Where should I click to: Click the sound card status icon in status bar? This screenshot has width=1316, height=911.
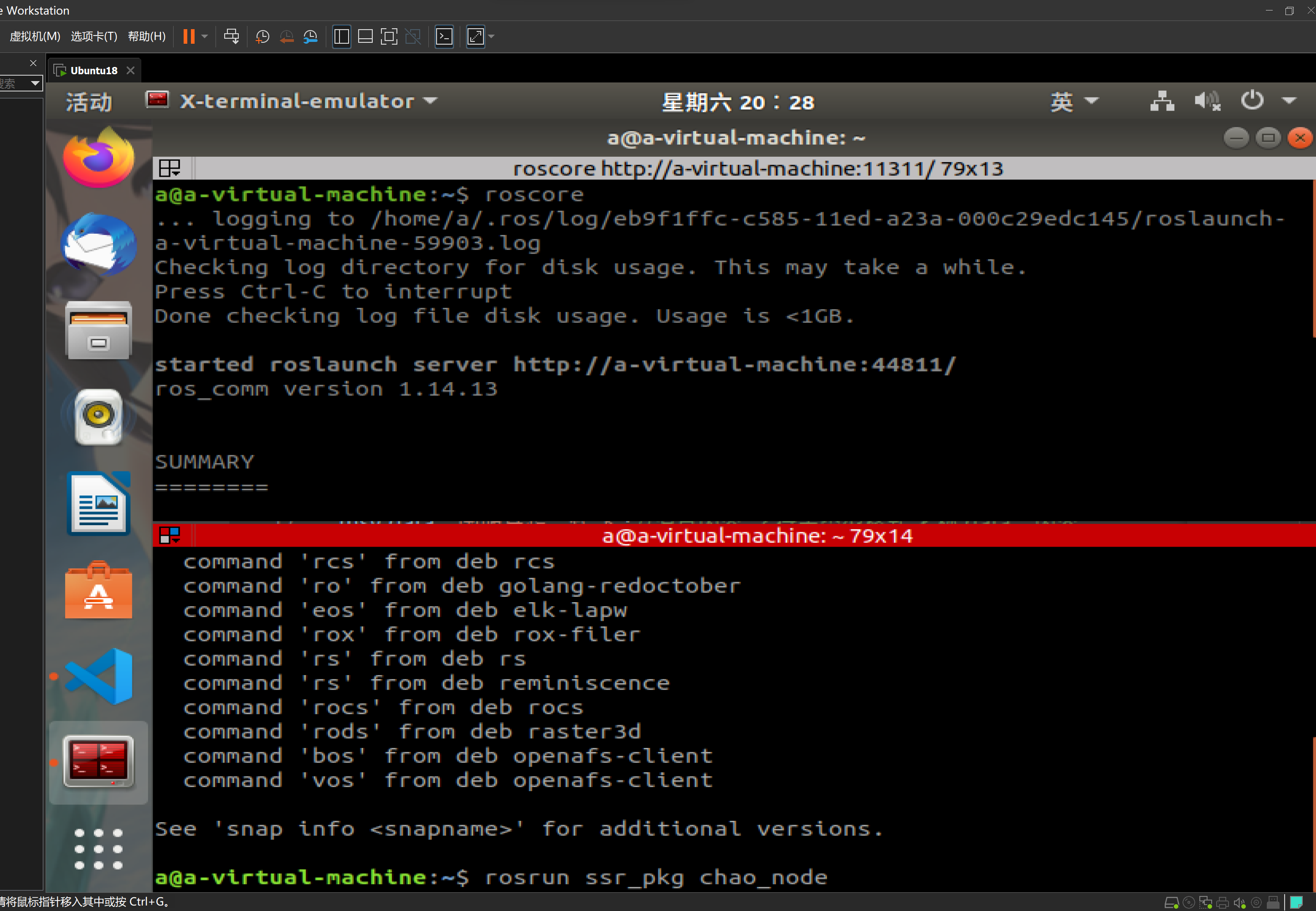pos(1239,902)
